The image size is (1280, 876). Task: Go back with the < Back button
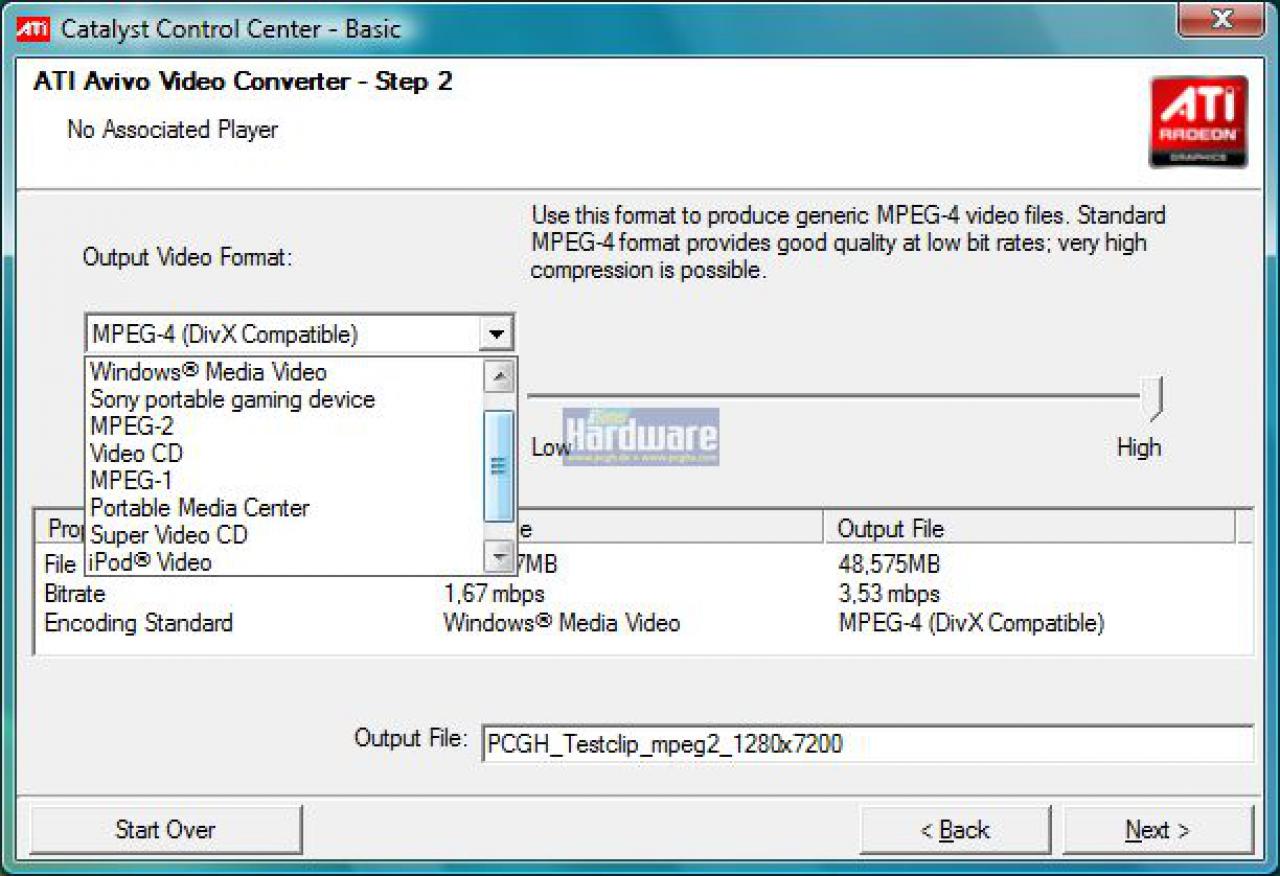coord(955,830)
